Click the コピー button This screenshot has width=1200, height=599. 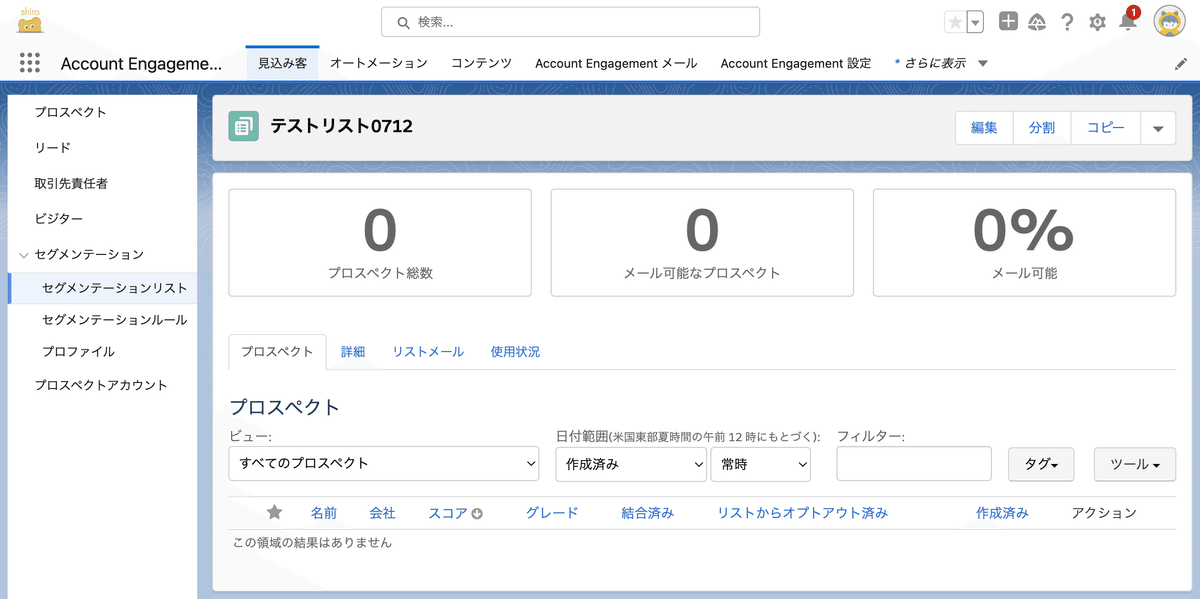click(1106, 128)
